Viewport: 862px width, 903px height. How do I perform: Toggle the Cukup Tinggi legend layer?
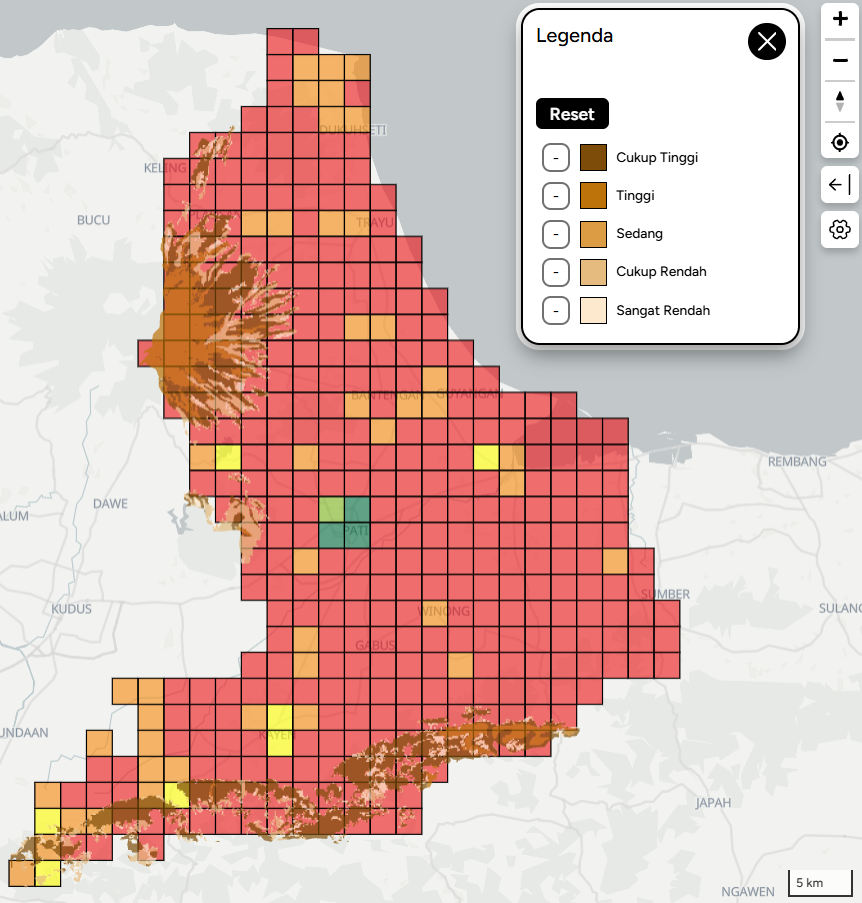(556, 158)
